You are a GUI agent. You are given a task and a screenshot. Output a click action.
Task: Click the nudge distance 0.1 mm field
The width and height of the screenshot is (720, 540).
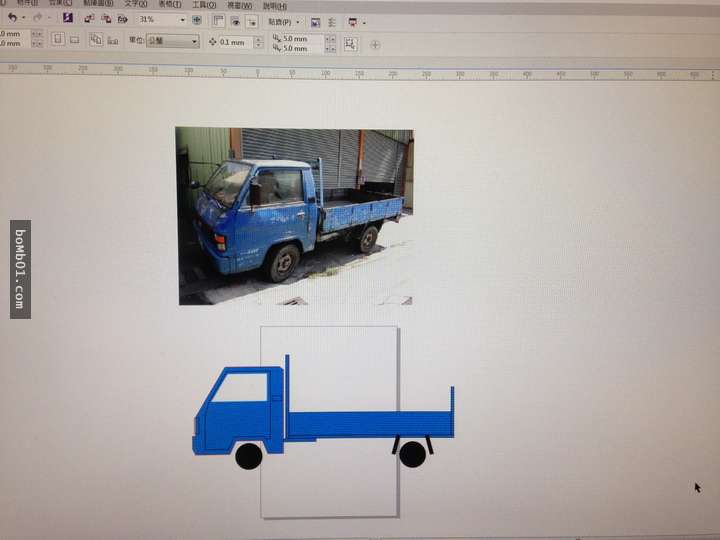tap(234, 42)
